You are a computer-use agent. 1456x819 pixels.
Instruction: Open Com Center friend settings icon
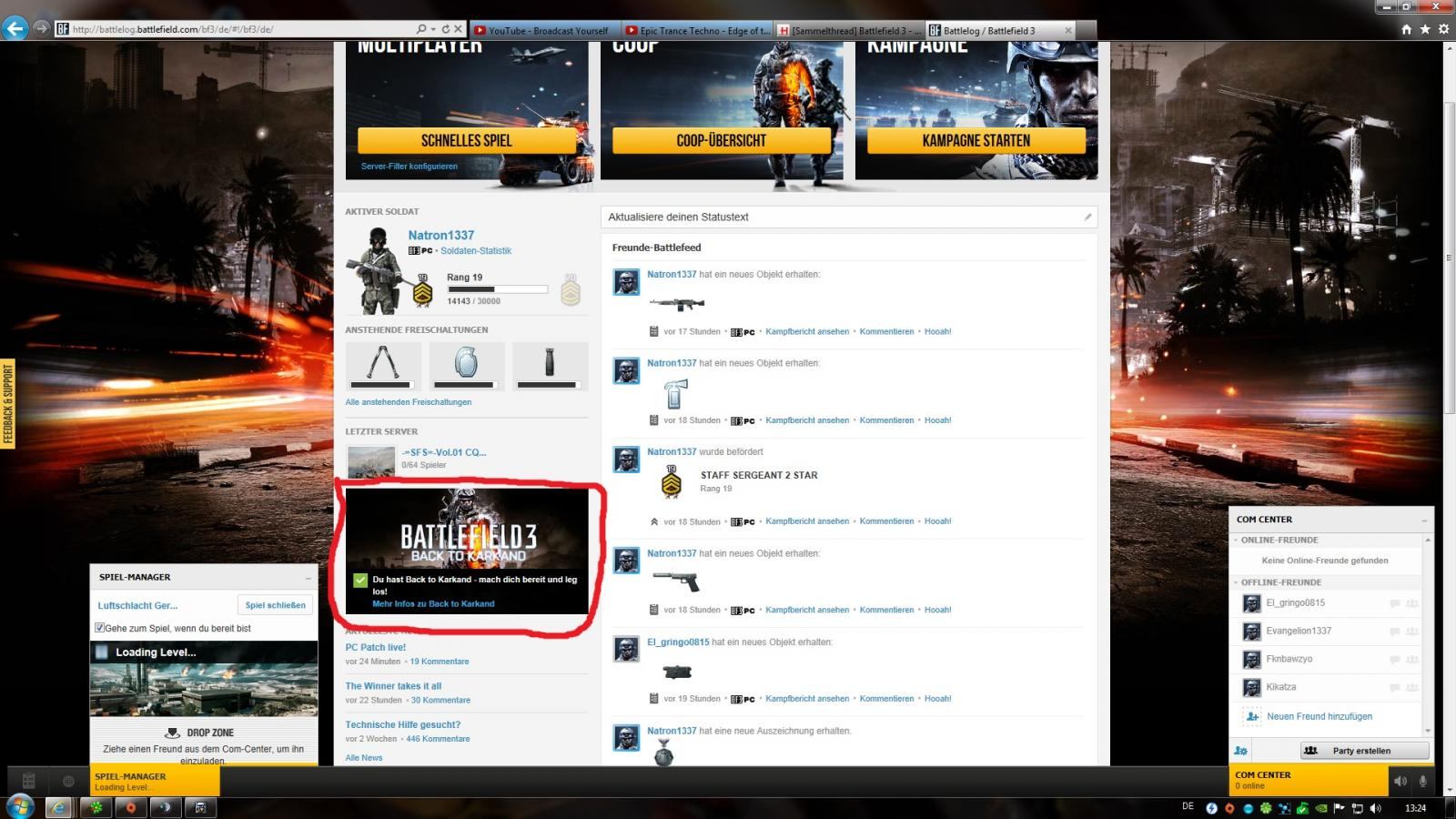click(x=1240, y=751)
